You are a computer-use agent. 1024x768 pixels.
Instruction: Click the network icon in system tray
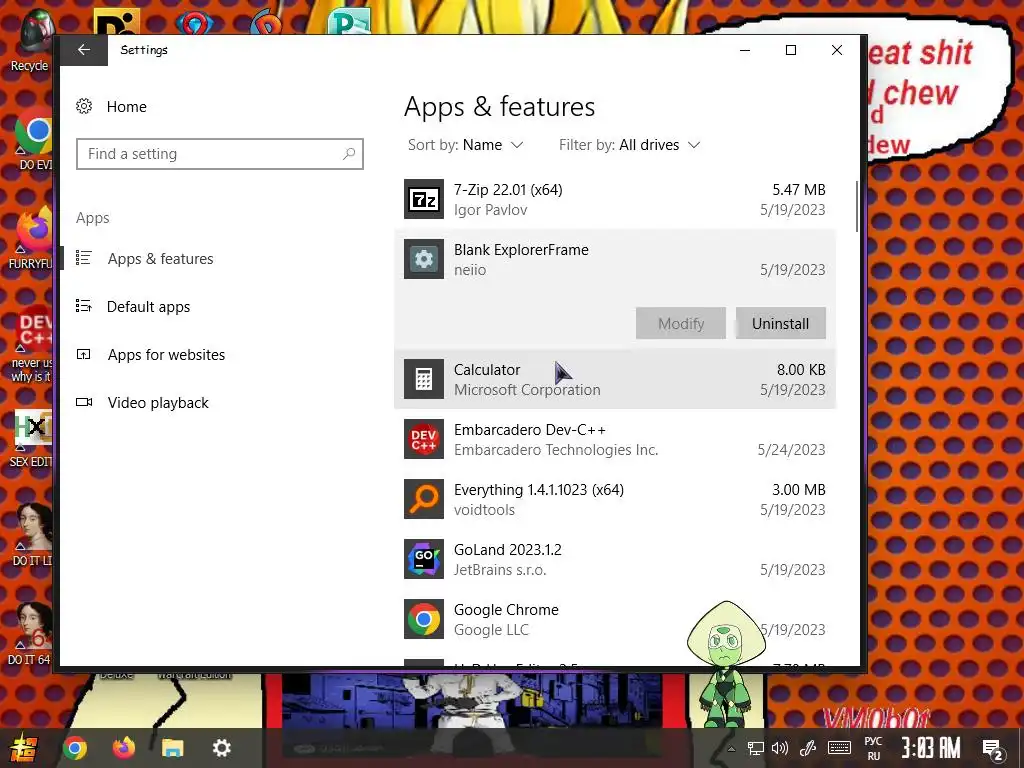[756, 748]
